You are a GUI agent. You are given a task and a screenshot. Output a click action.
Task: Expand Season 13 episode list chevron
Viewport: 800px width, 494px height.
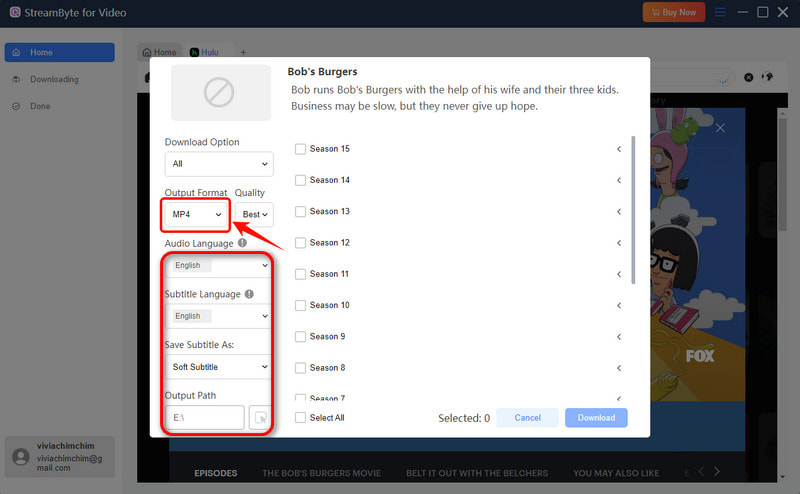point(619,211)
